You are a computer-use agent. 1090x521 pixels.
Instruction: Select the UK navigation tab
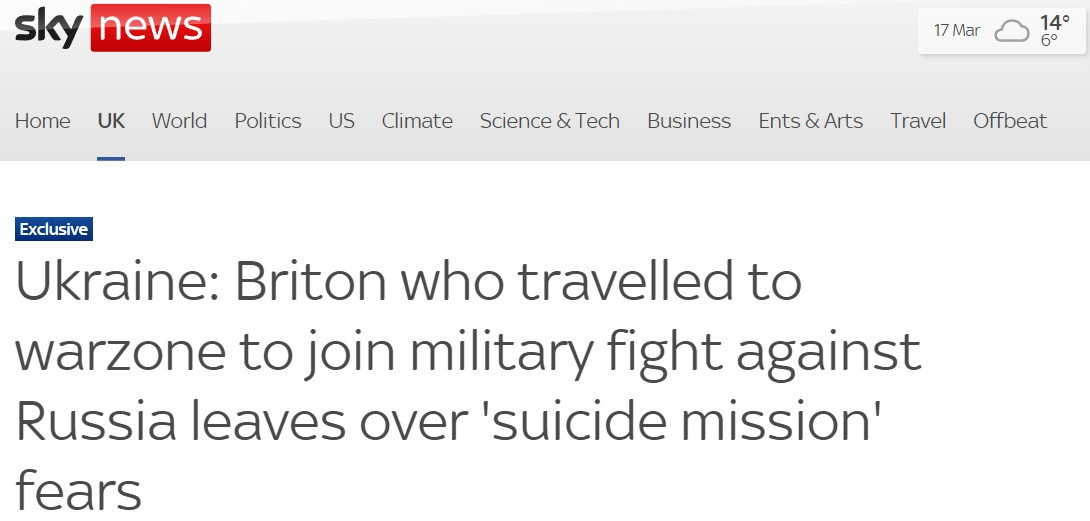coord(111,121)
